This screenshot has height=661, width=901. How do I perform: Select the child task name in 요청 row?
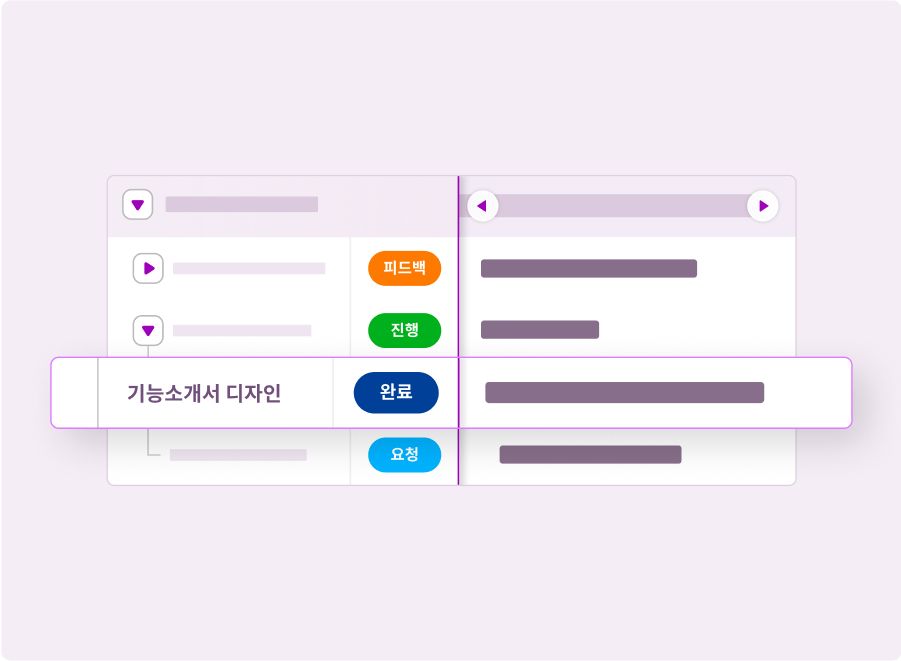click(238, 455)
